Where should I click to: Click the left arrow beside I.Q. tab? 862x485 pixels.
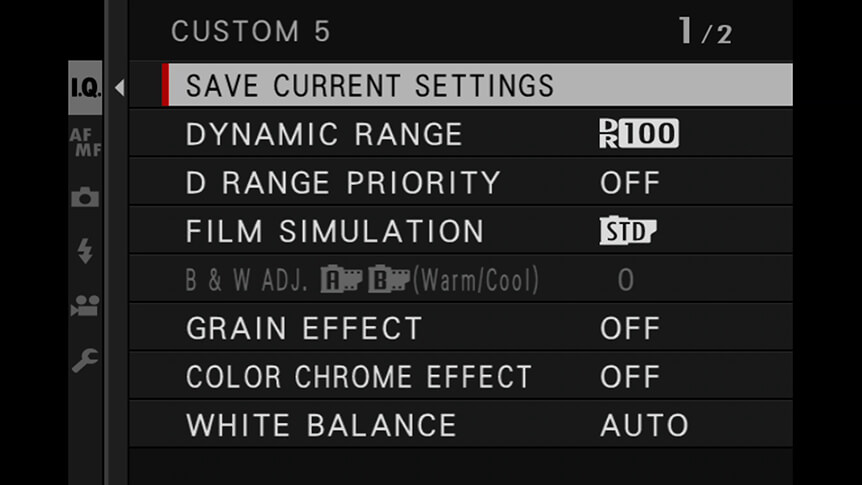(x=119, y=87)
